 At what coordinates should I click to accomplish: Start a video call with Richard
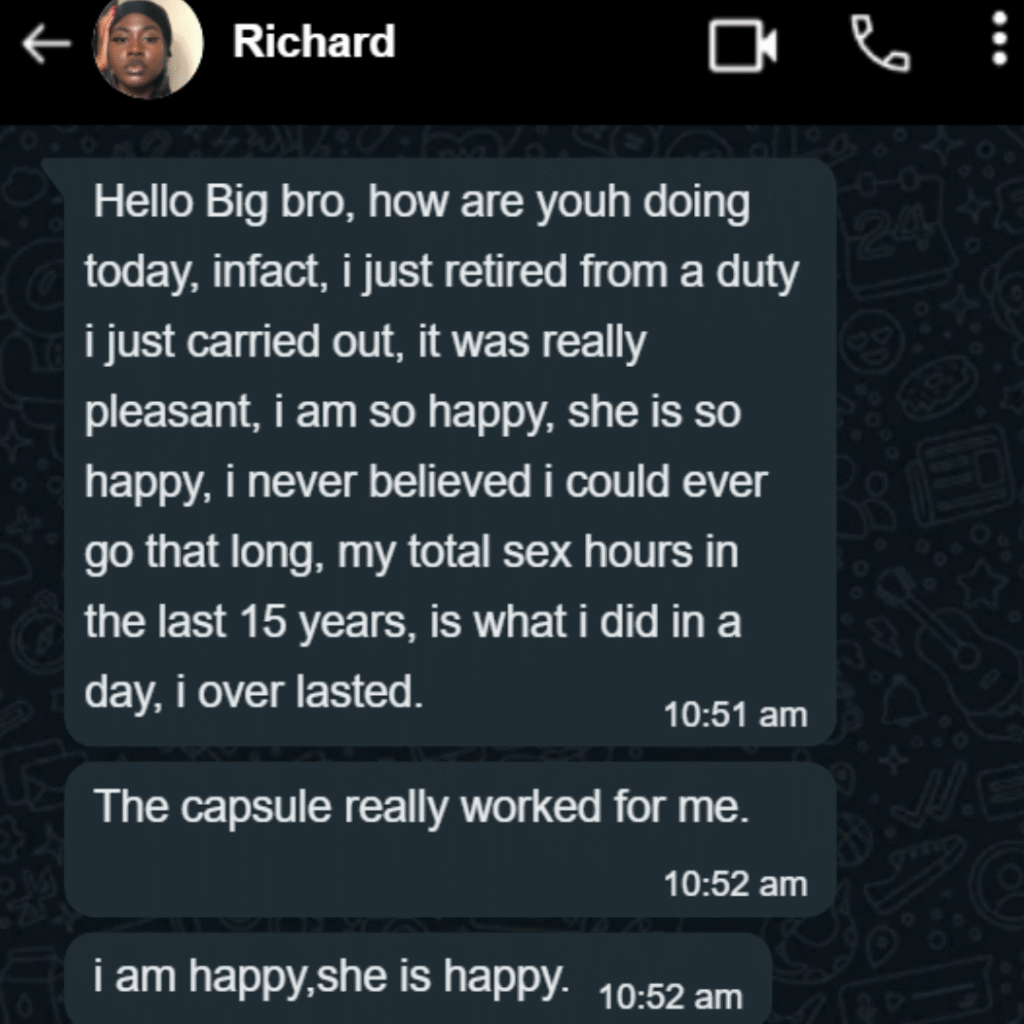[x=742, y=46]
